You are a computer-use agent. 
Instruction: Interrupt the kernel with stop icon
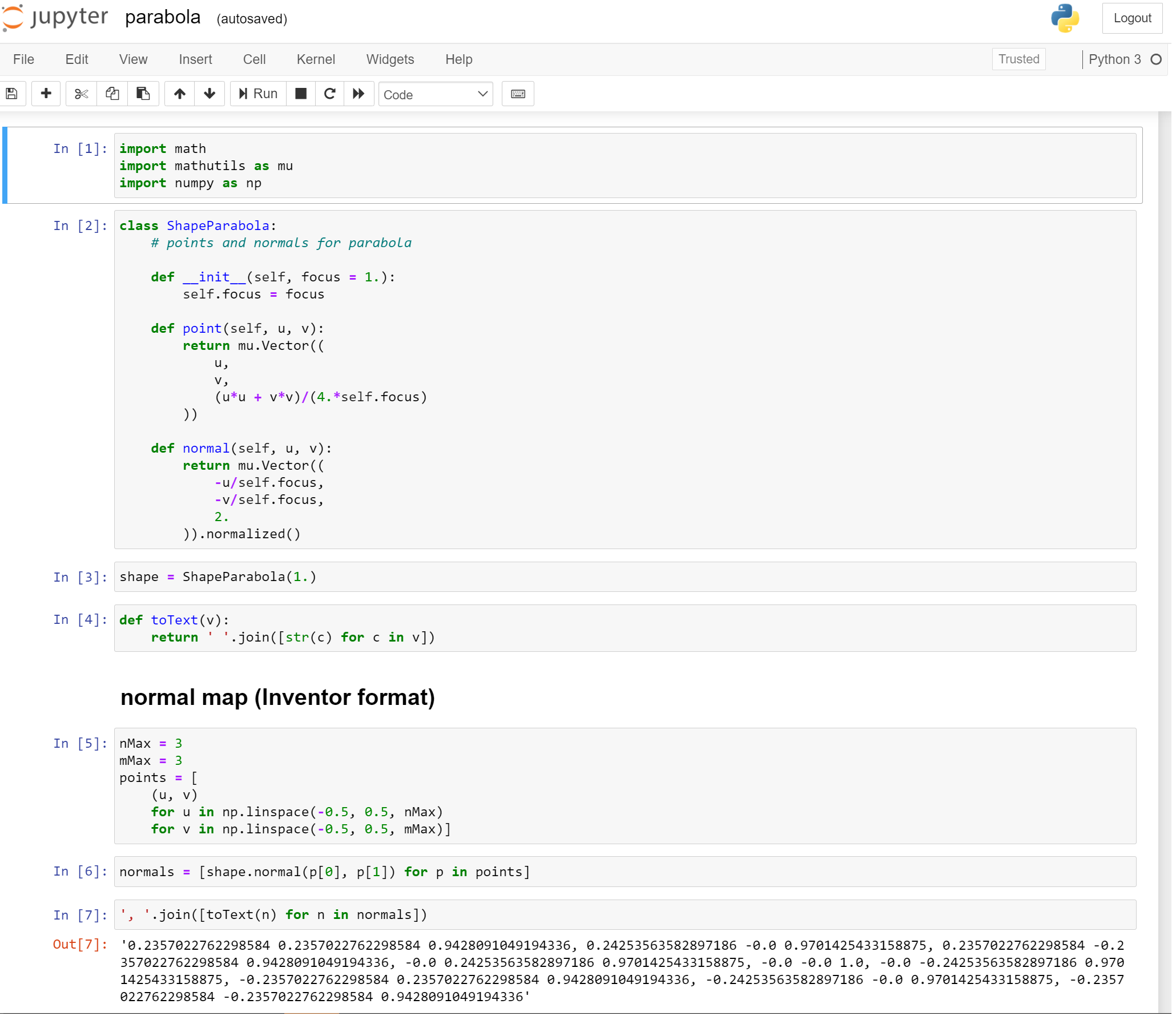click(301, 94)
